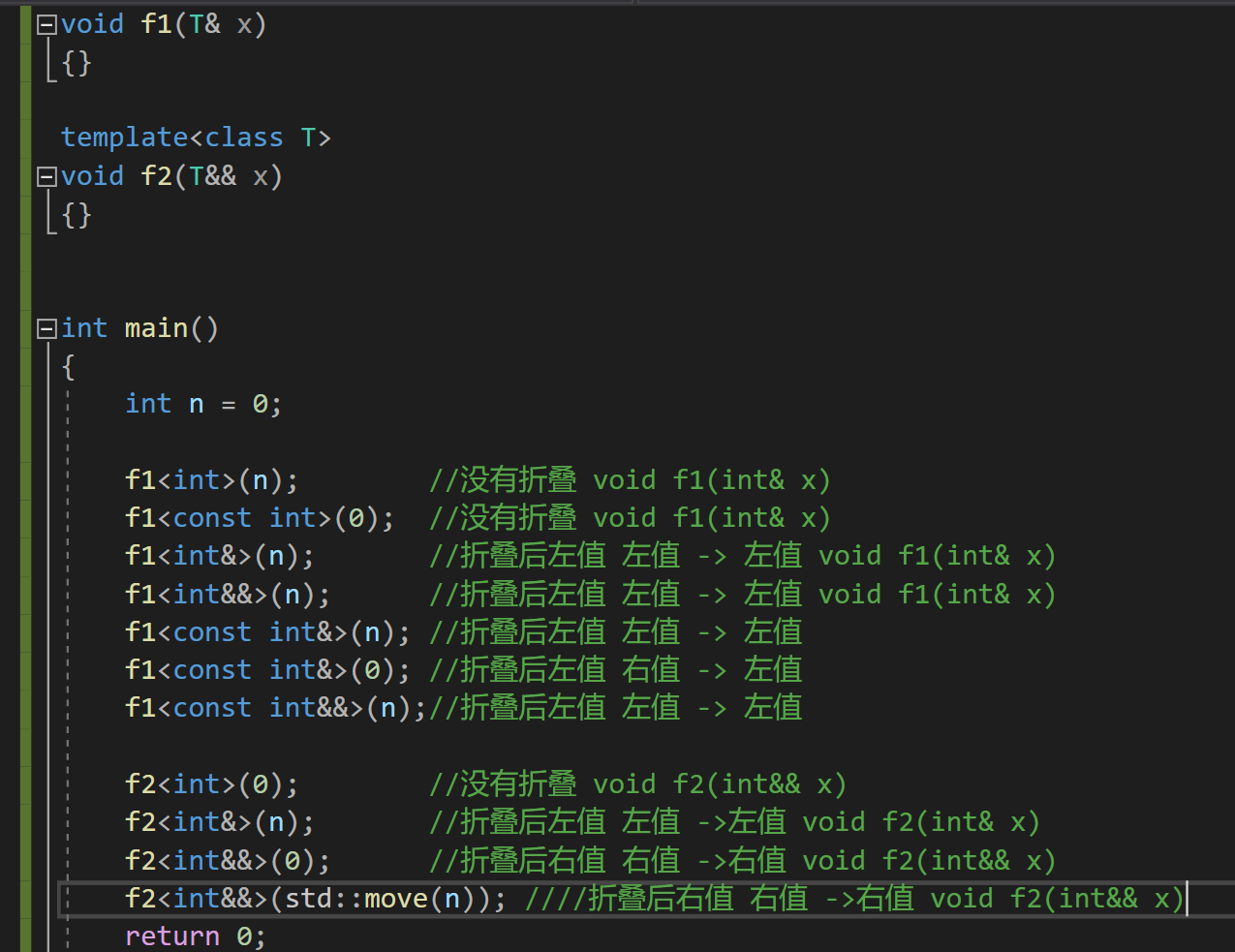Click the comment after f1<int&&>(n)
The height and width of the screenshot is (952, 1235).
coord(742,594)
